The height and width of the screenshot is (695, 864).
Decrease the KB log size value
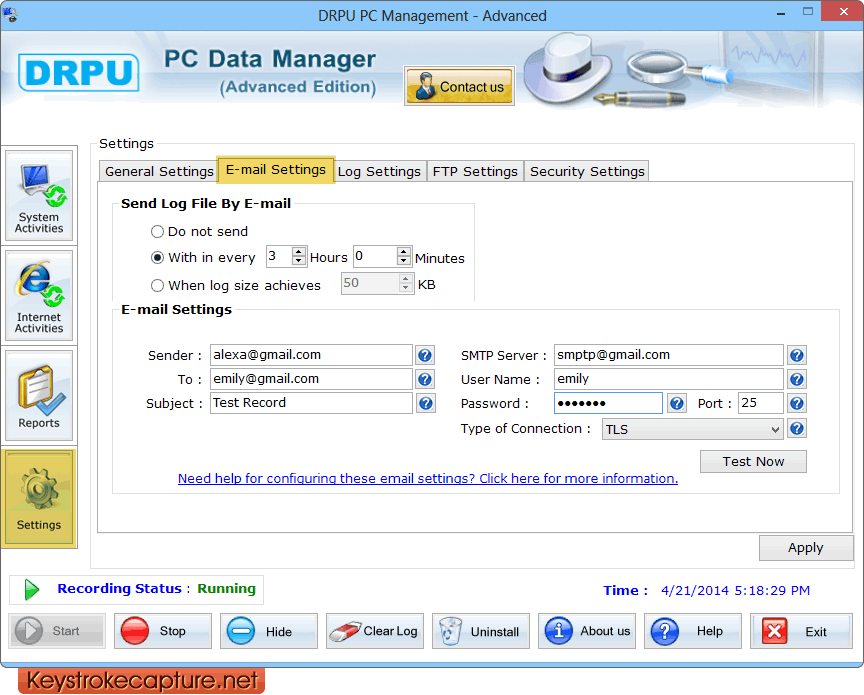(406, 288)
